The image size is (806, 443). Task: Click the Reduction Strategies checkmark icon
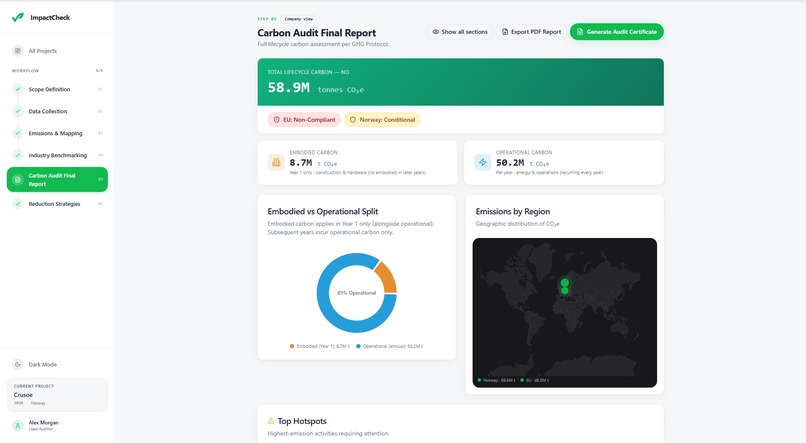18,204
